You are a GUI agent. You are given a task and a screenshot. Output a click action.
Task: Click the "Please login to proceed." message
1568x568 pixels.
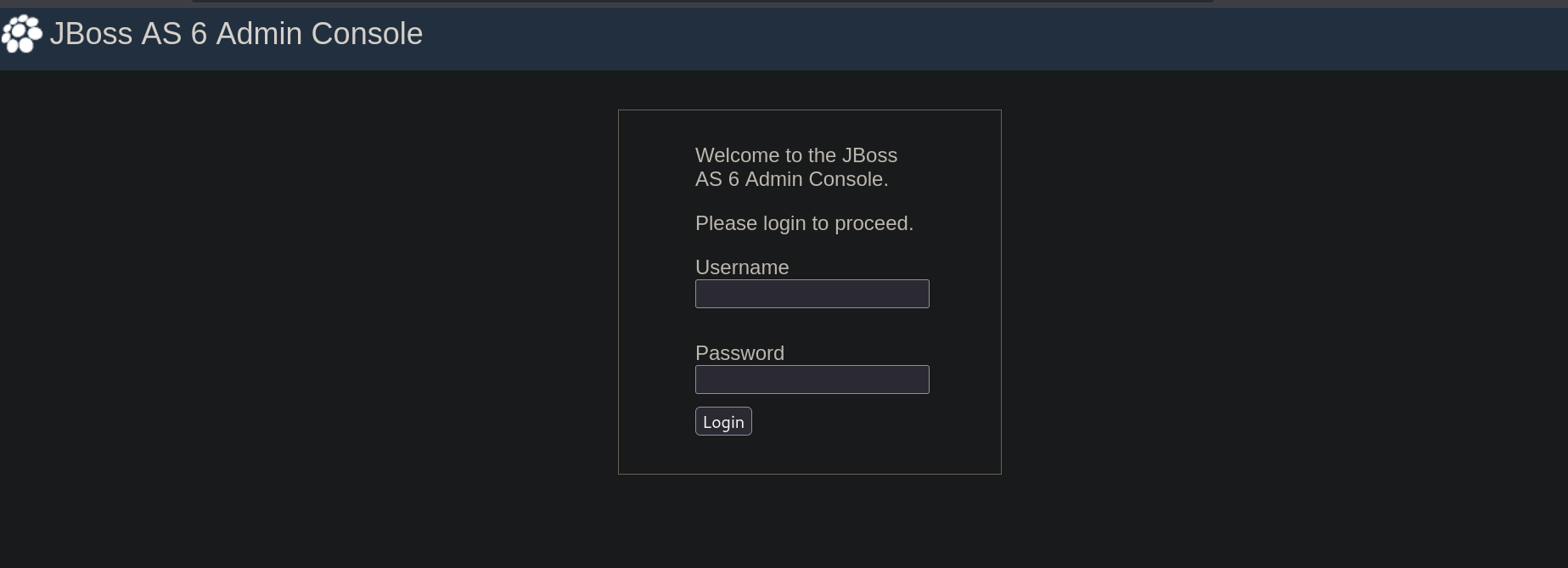click(803, 223)
